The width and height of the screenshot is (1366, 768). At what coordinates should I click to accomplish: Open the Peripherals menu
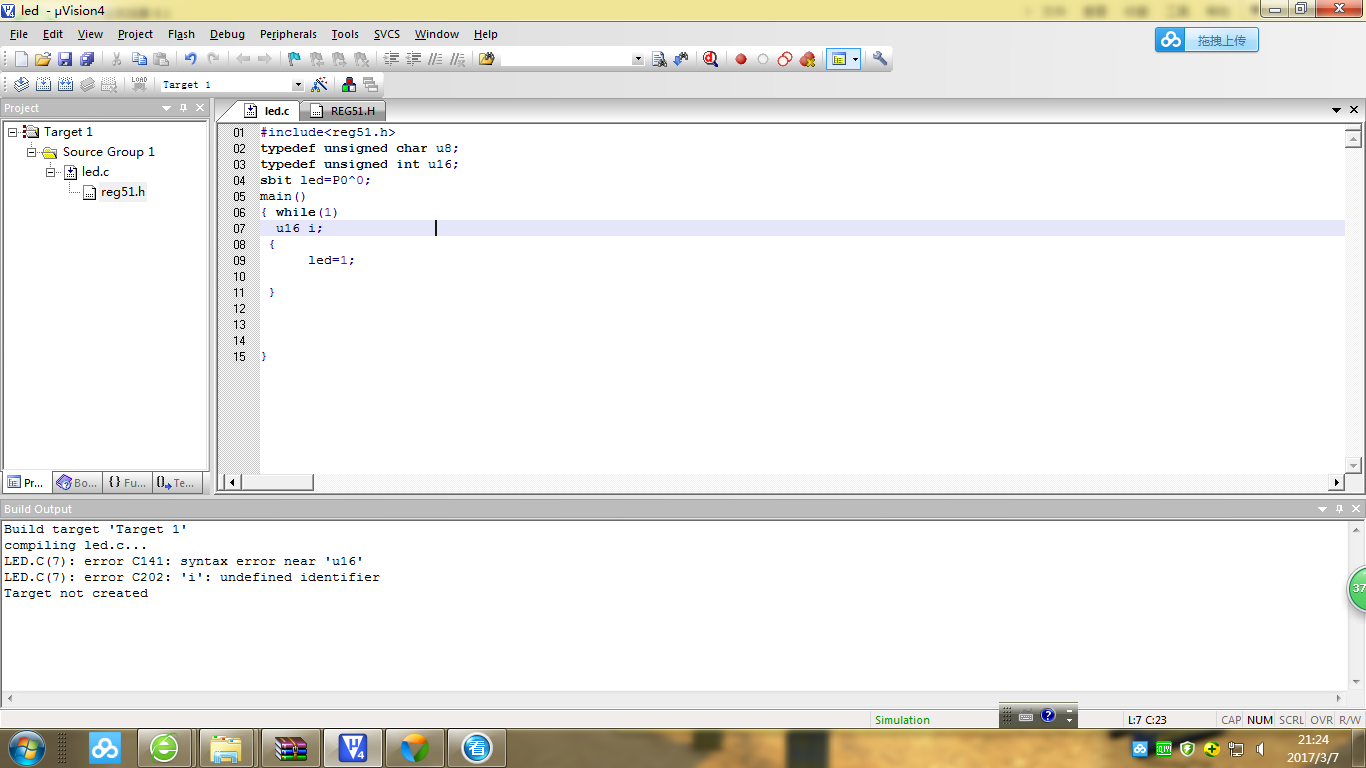[288, 34]
